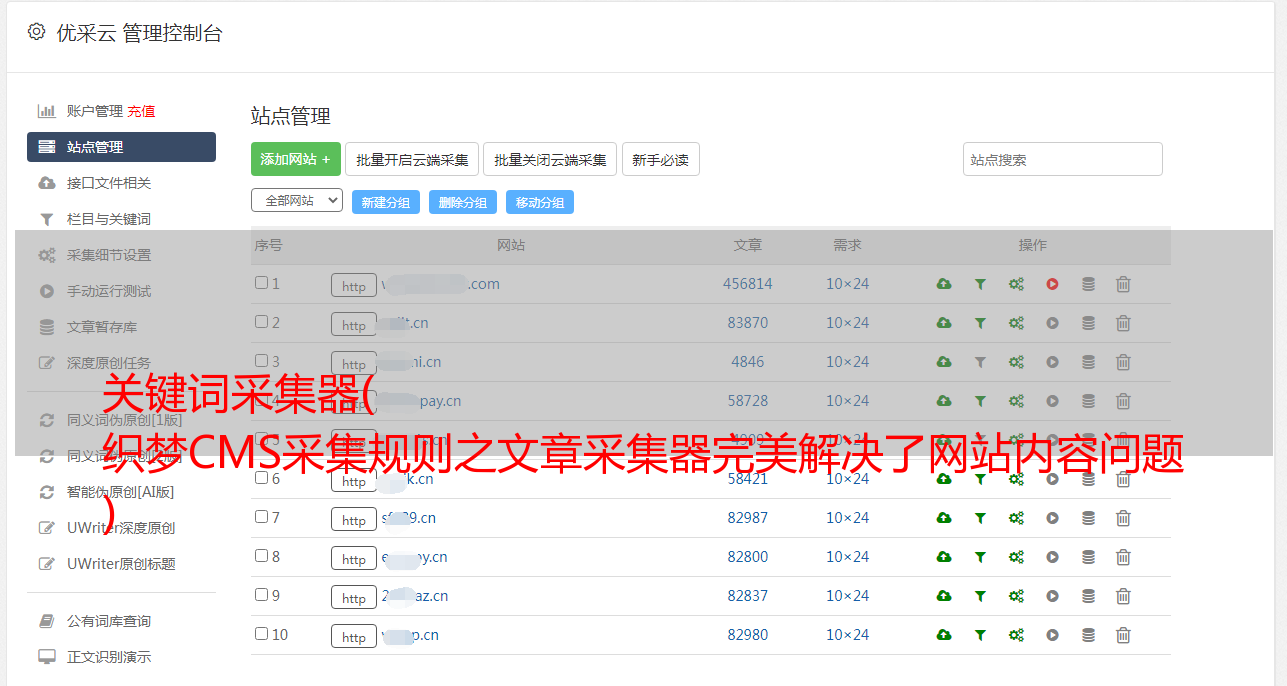
Task: Tick the checkbox for site row 6
Action: 261,478
